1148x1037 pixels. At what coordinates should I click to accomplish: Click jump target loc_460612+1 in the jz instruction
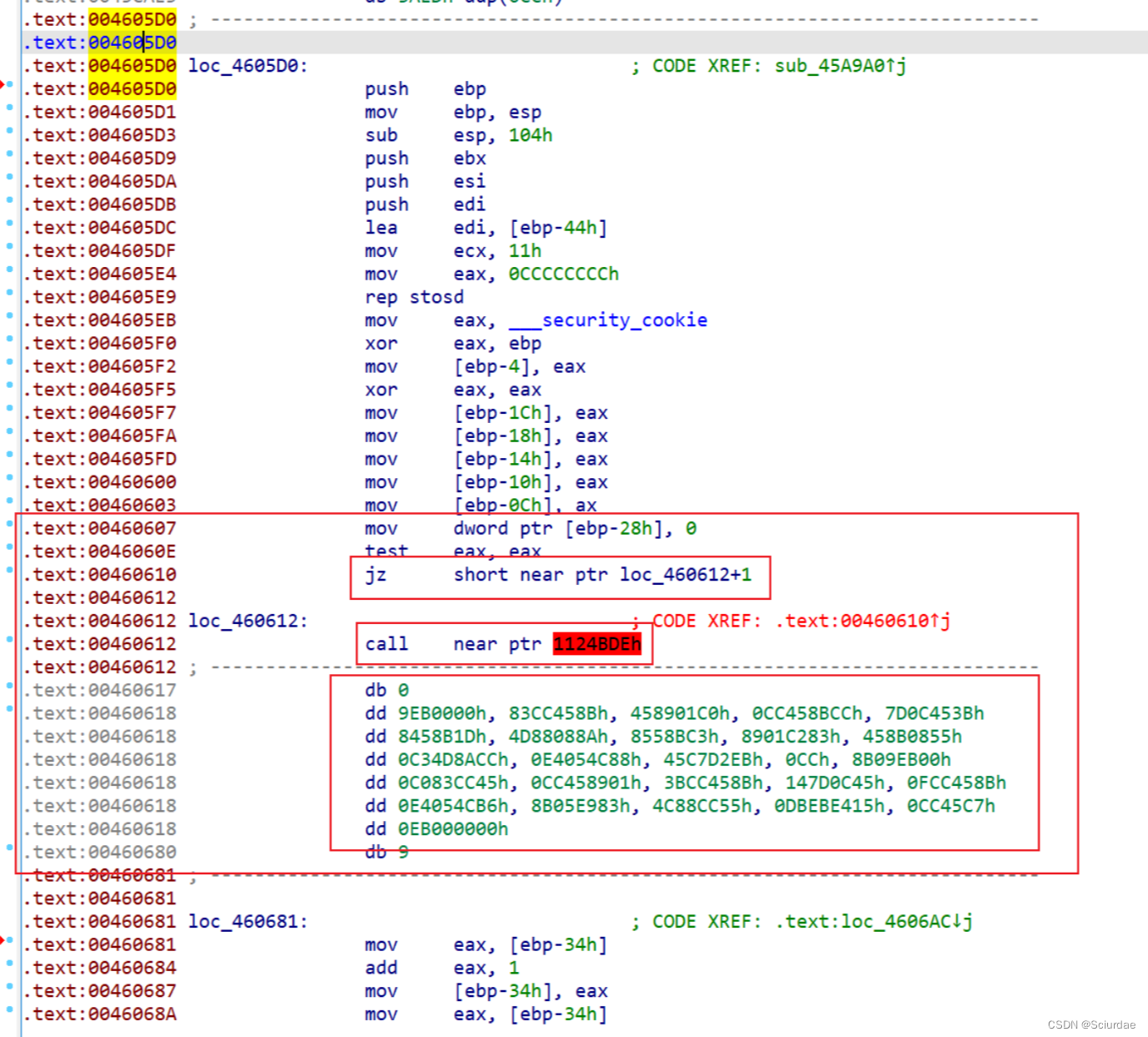click(x=685, y=574)
